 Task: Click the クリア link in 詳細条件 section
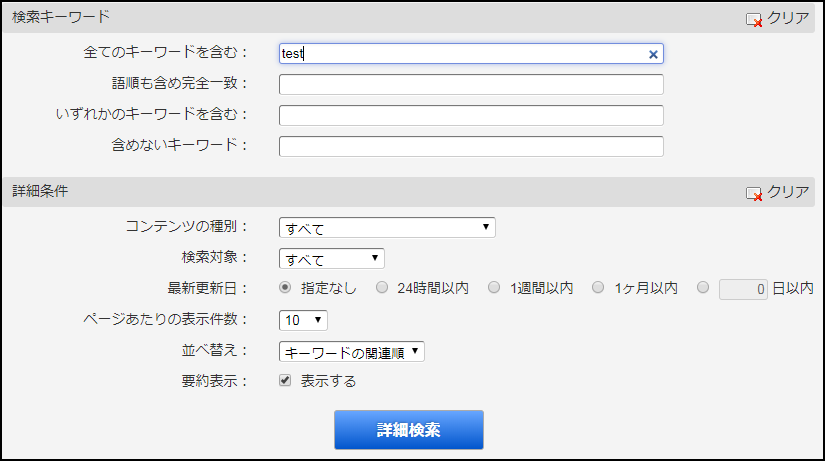[x=788, y=193]
